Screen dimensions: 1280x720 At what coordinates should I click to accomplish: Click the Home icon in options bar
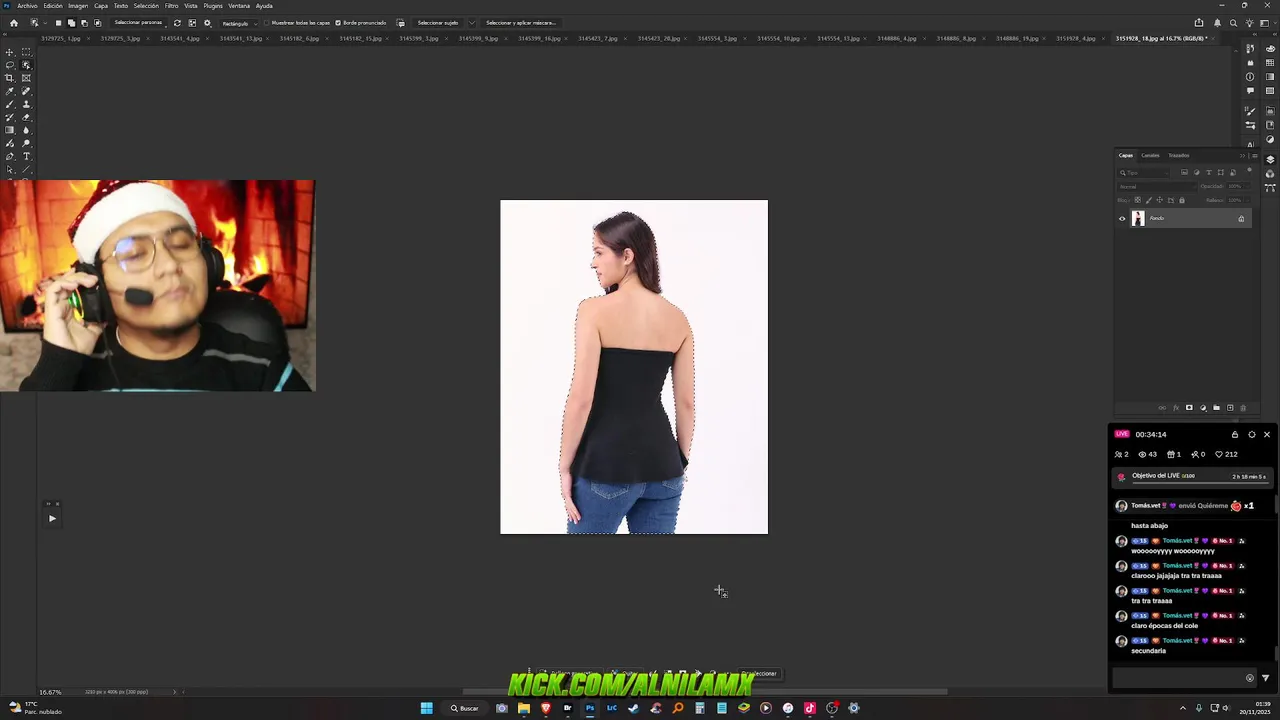point(14,23)
